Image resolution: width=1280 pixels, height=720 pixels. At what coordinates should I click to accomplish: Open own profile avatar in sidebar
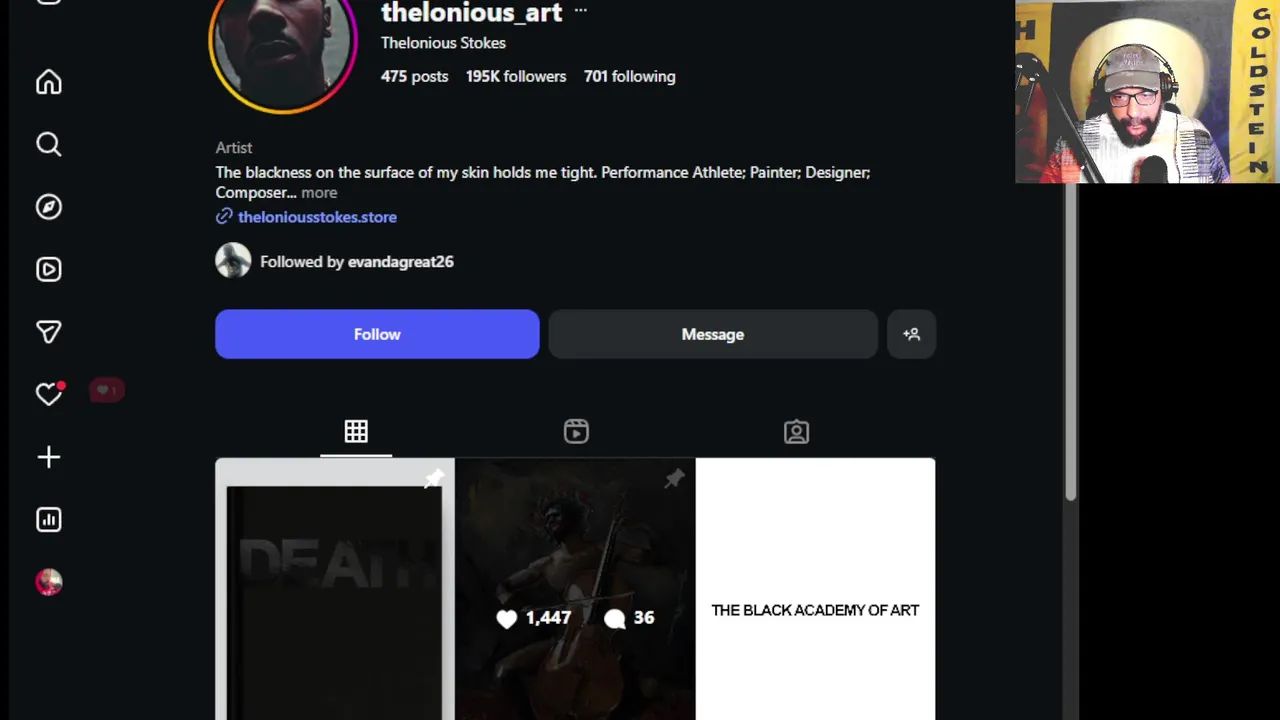49,582
